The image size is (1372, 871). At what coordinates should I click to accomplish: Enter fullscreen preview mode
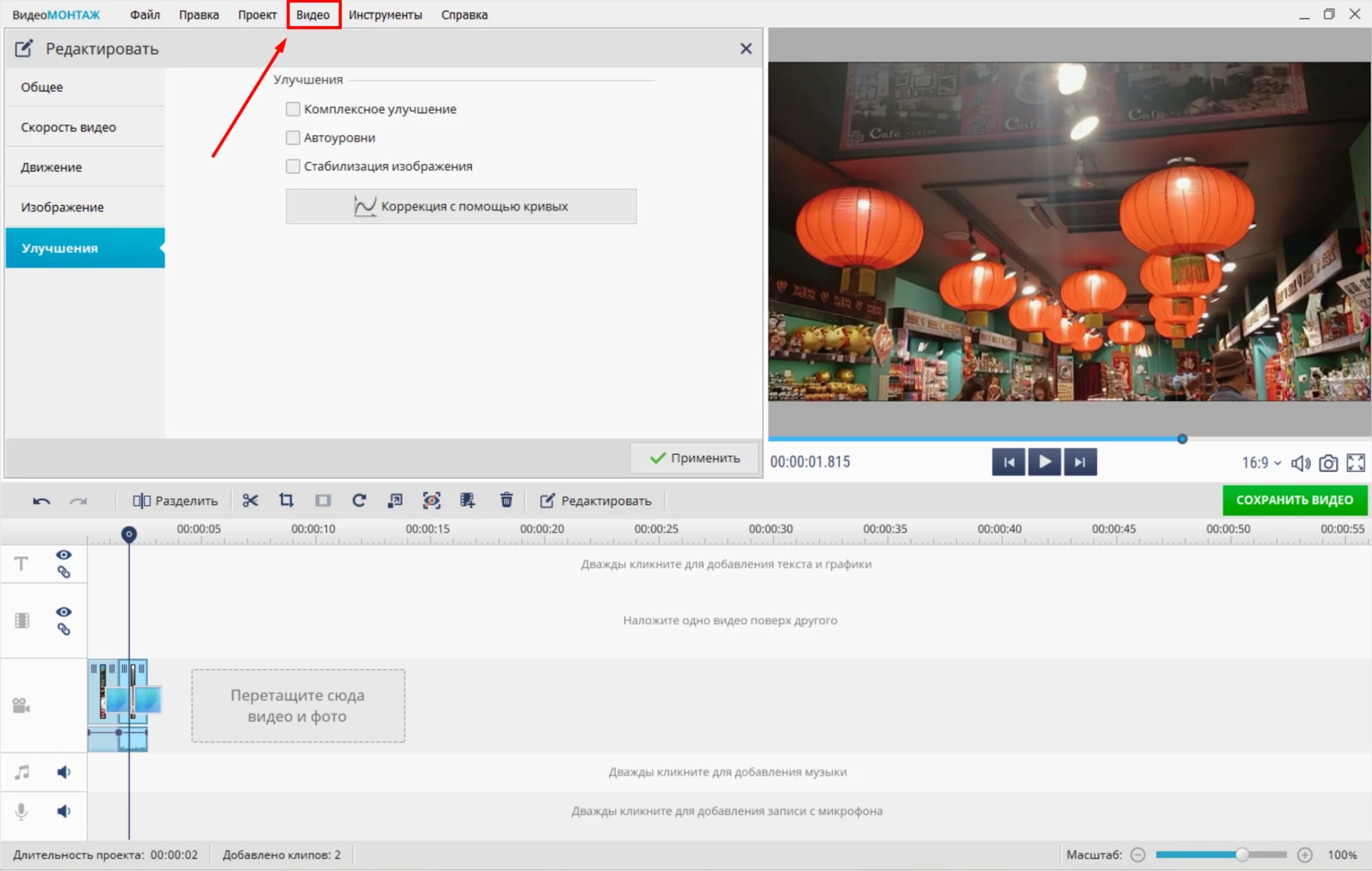point(1356,463)
